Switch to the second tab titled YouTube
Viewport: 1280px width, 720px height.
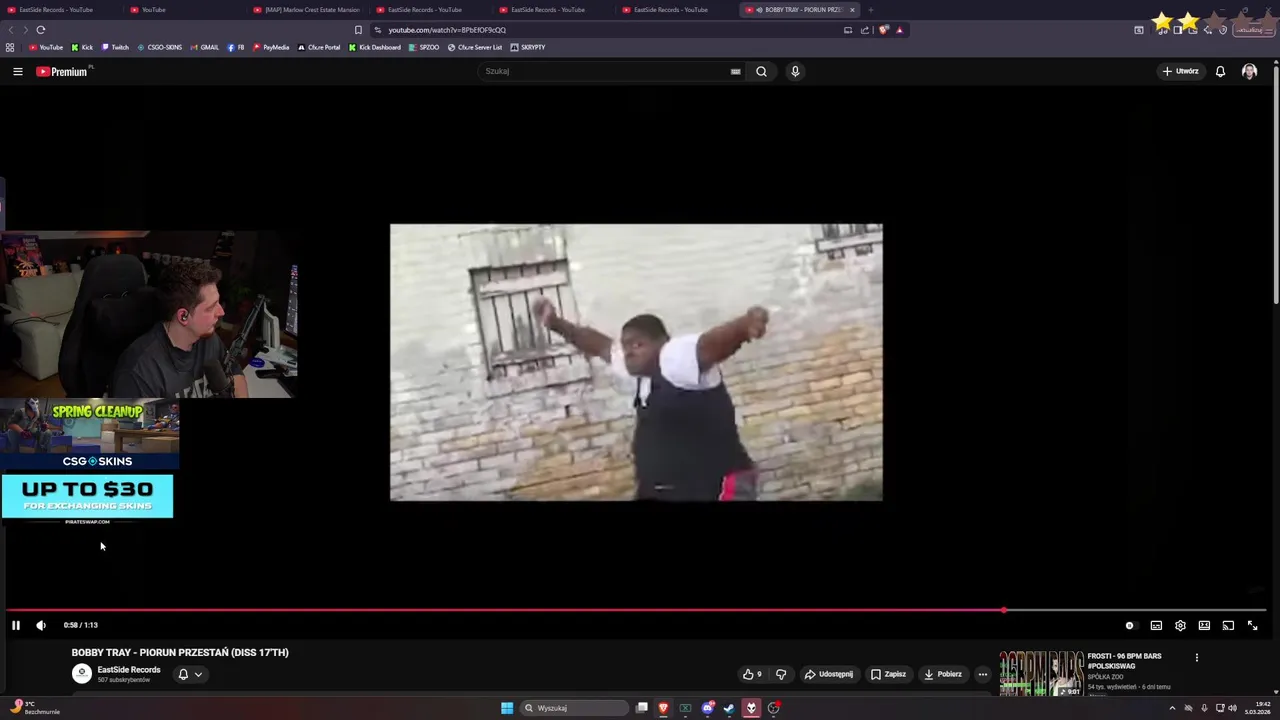(185, 10)
